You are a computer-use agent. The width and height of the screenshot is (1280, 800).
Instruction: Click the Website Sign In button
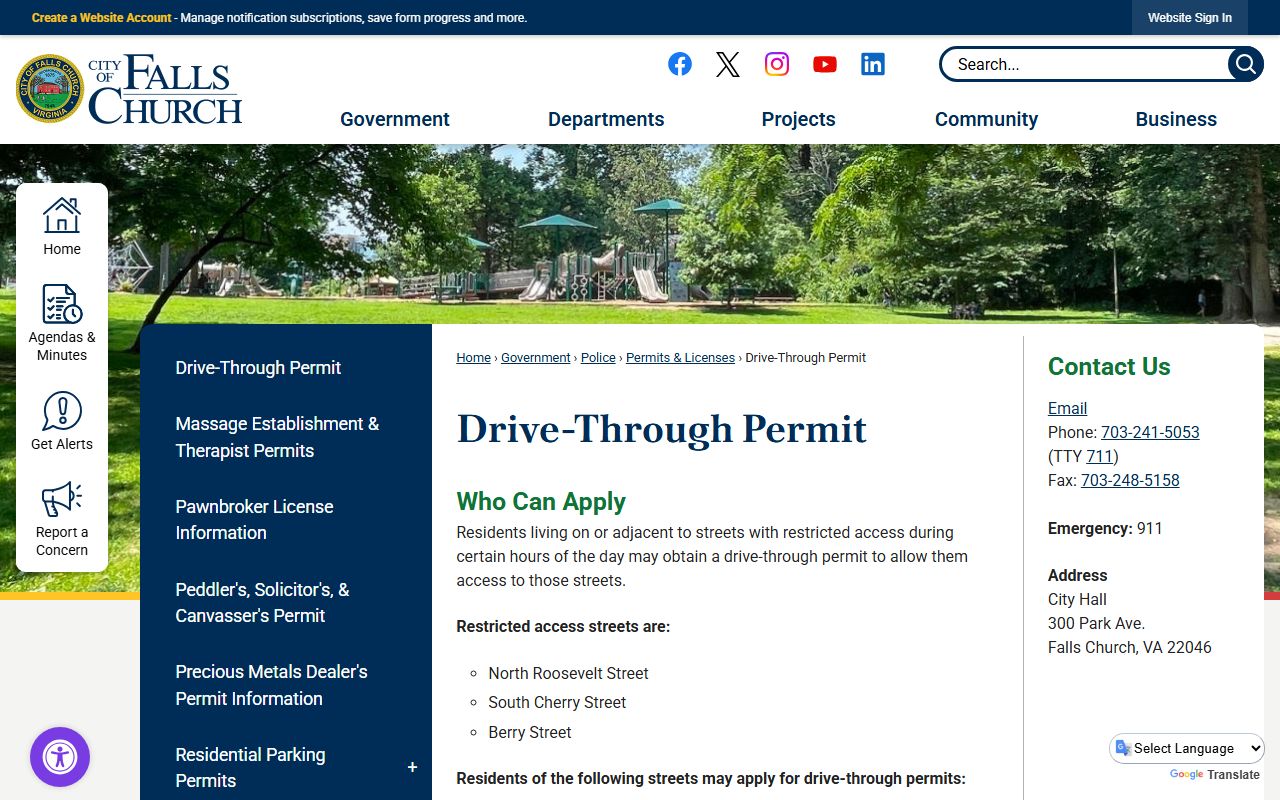(x=1190, y=18)
